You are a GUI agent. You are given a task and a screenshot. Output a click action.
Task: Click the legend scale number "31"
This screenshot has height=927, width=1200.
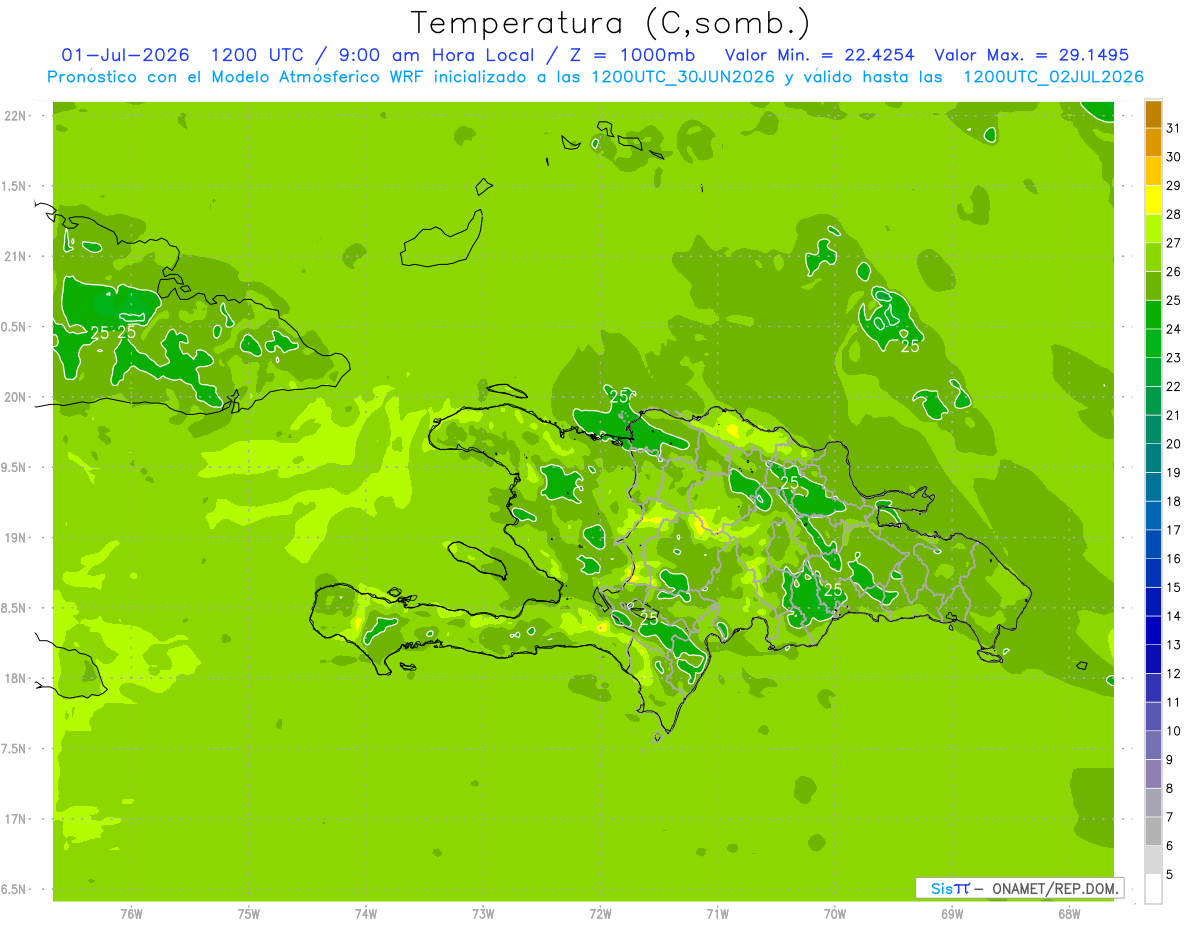(1174, 128)
